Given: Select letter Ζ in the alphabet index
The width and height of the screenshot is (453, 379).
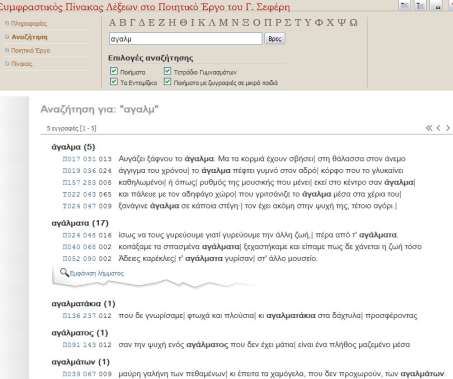Looking at the screenshot, I should pyautogui.click(x=162, y=23).
